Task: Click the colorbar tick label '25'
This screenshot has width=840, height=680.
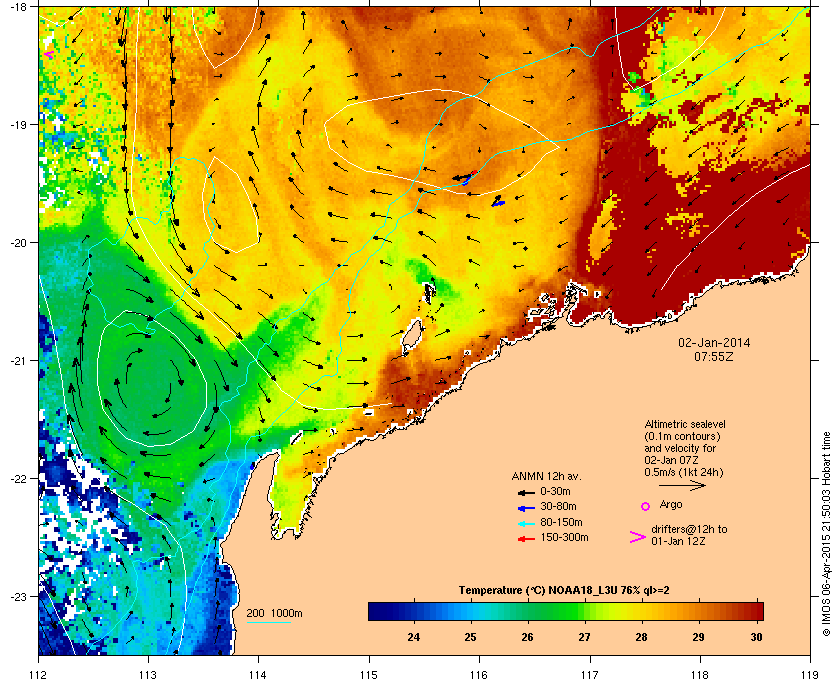Action: point(470,637)
